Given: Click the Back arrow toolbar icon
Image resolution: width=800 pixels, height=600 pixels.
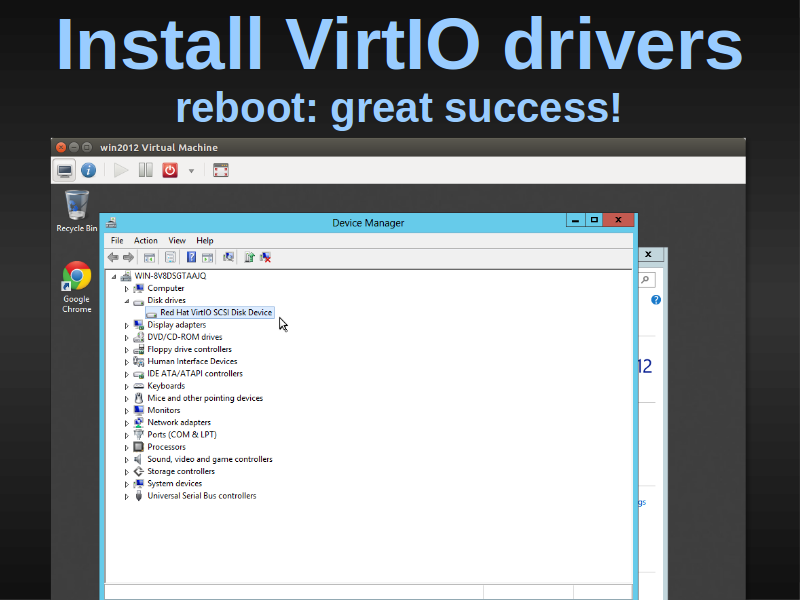Looking at the screenshot, I should 113,258.
